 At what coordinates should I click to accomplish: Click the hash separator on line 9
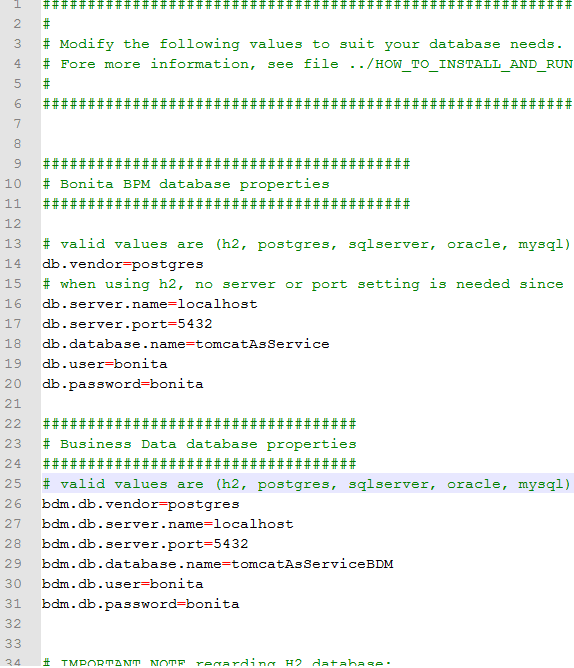click(226, 164)
